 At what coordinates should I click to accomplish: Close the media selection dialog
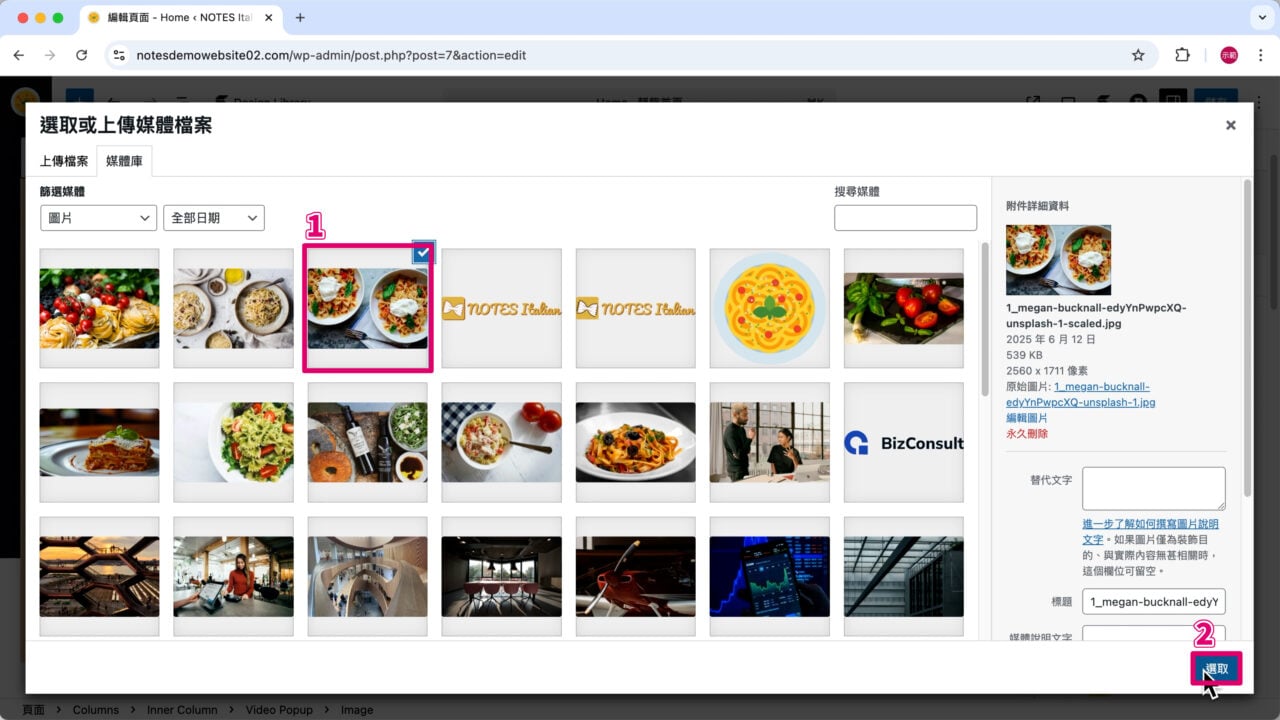(x=1230, y=125)
